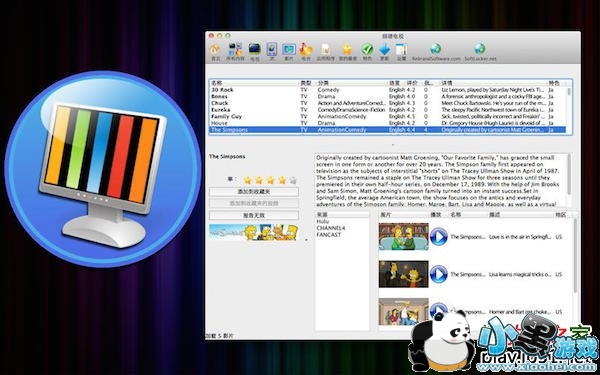Choose CHANNEL4 in the source list
Image resolution: width=600 pixels, height=375 pixels.
coord(331,228)
